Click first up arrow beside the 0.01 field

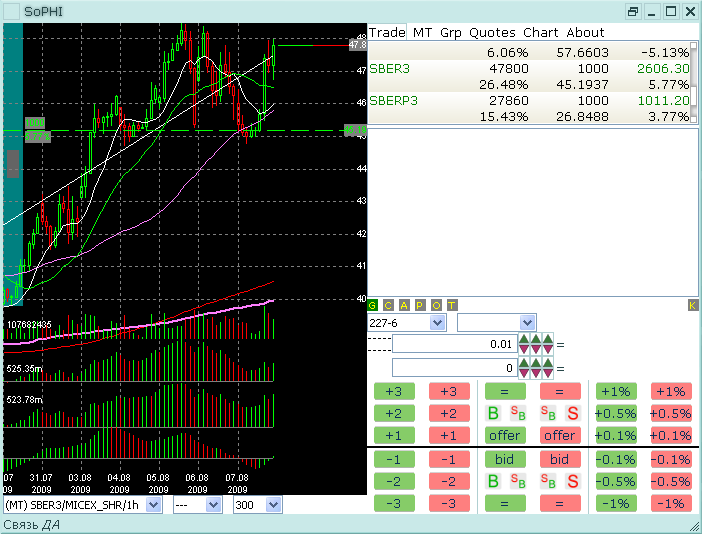click(524, 338)
